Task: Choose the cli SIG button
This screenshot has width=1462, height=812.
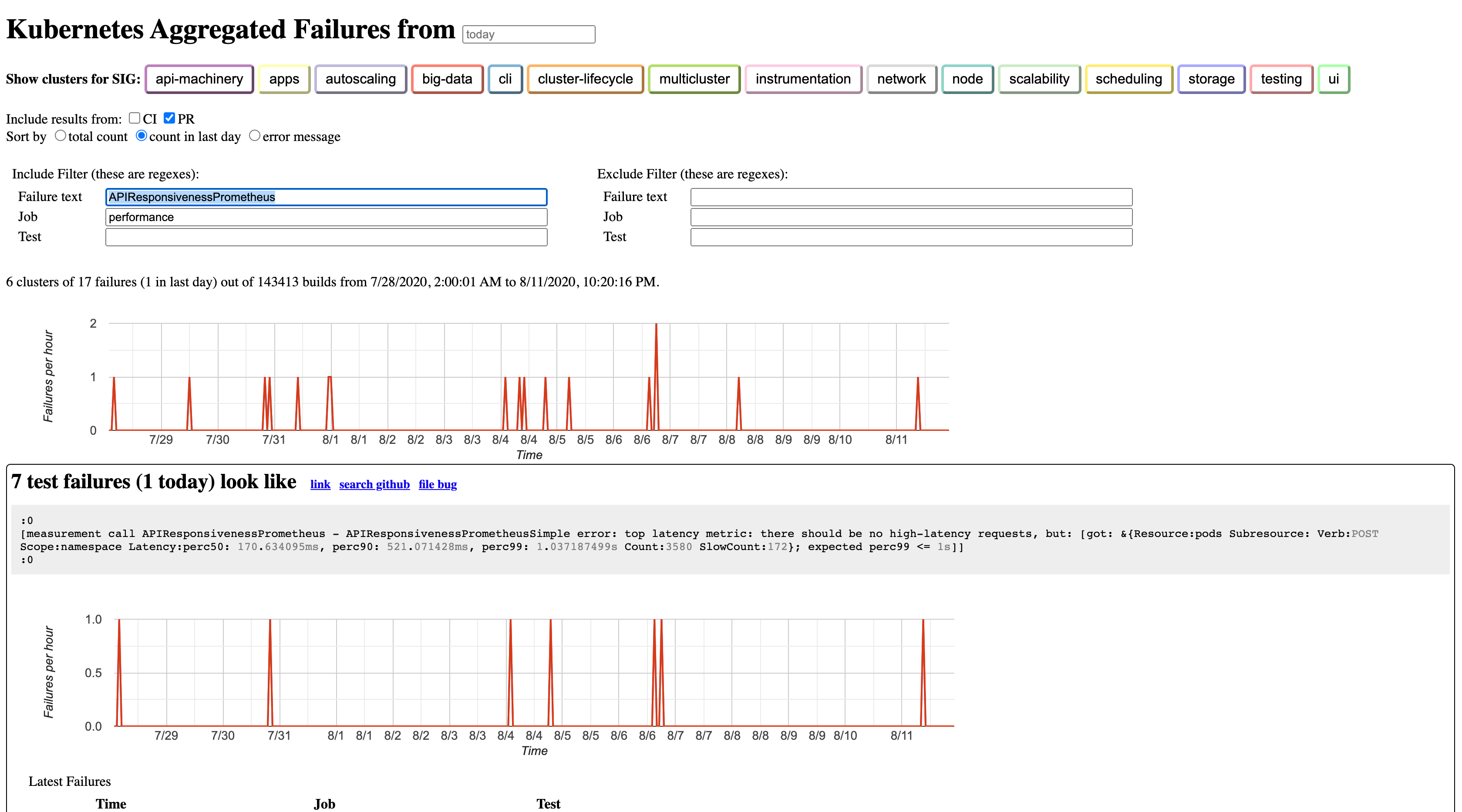Action: tap(505, 79)
